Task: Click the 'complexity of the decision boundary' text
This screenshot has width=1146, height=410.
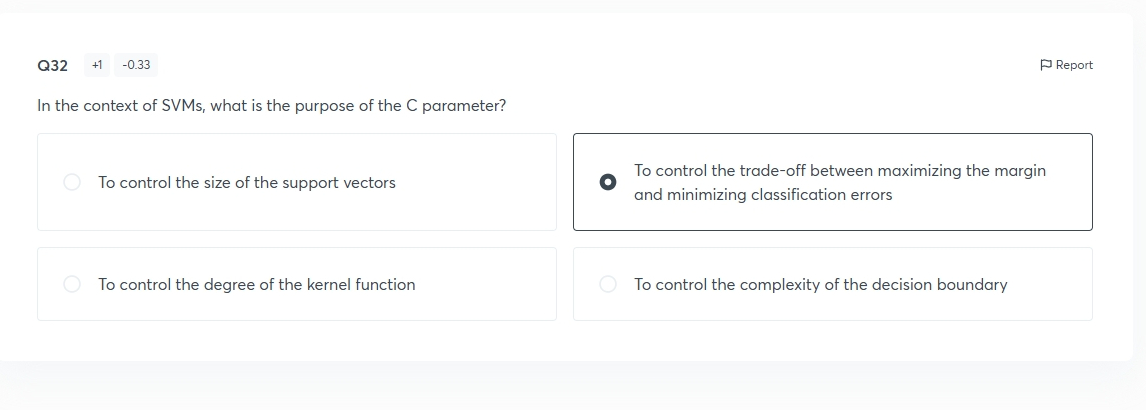Action: (873, 285)
